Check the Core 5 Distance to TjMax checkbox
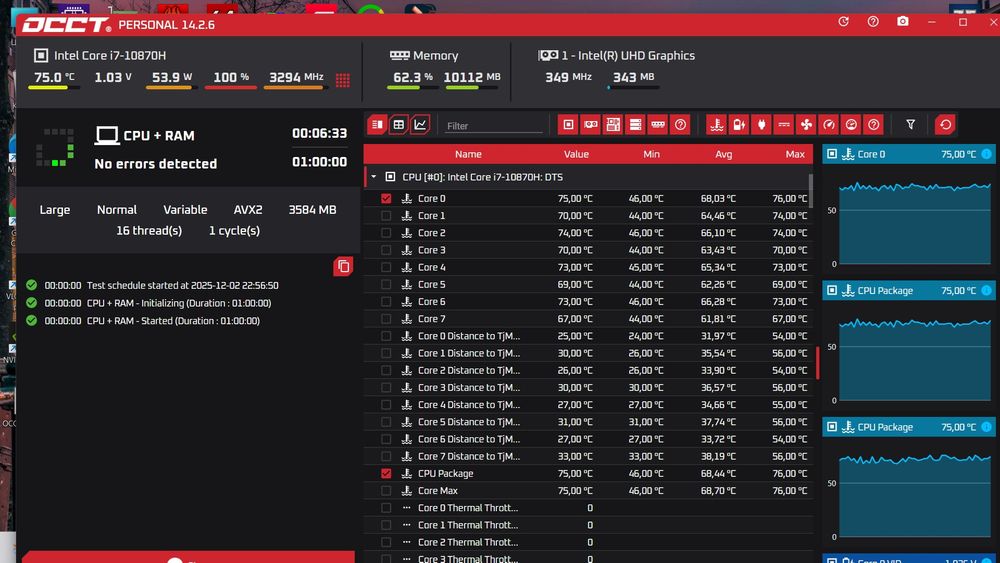The image size is (1000, 563). [386, 422]
